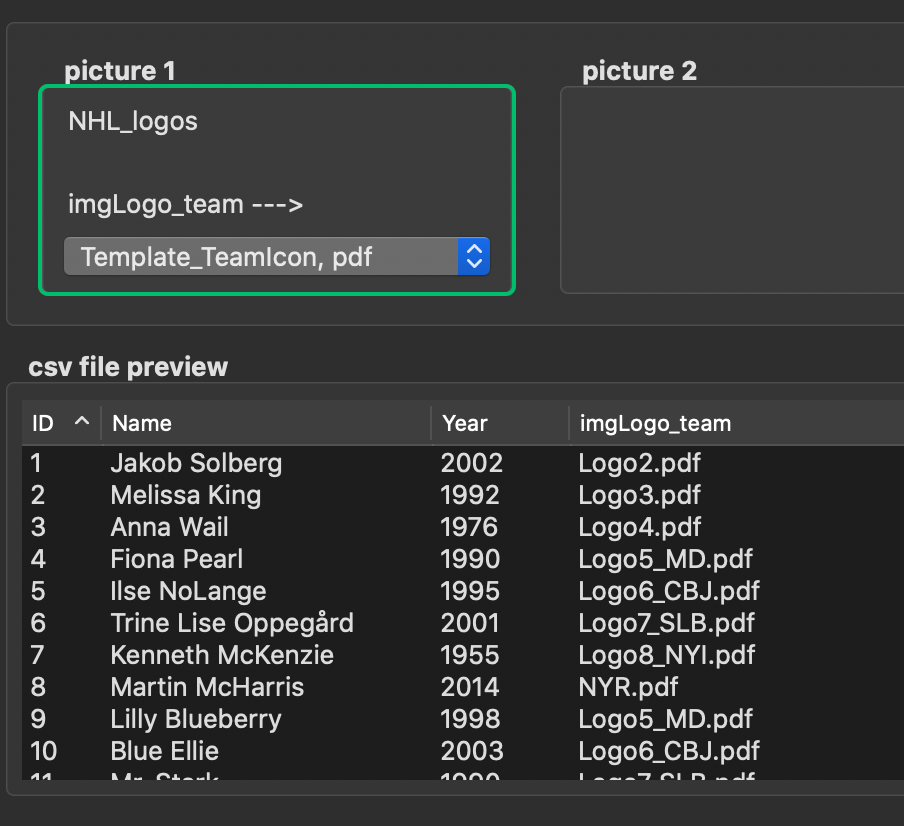Click Logo5_MD.pdf in Fiona Pearl's row

click(665, 559)
